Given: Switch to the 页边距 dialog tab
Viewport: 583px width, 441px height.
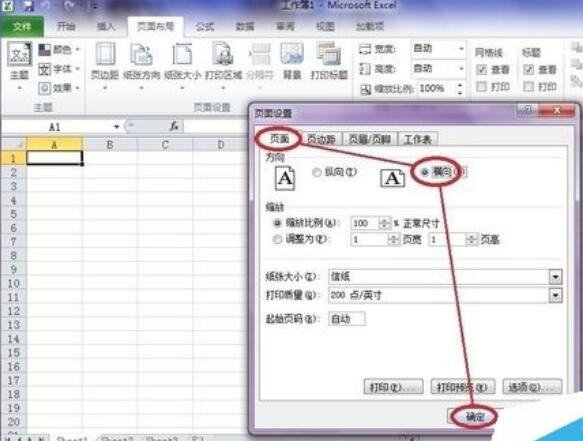Looking at the screenshot, I should [x=321, y=139].
